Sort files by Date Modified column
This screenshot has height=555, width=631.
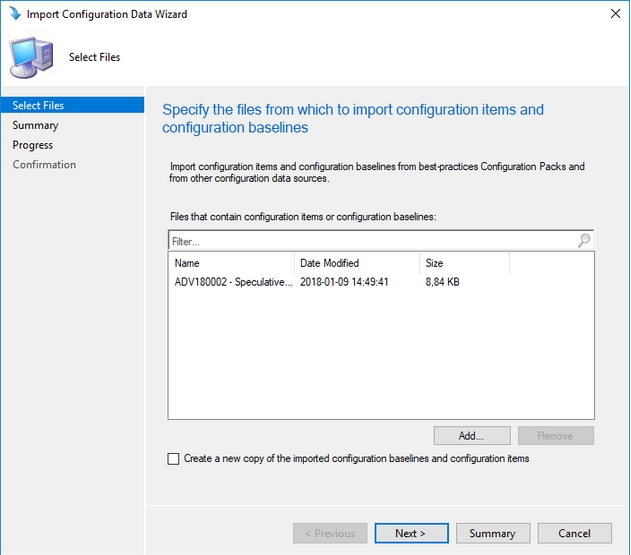tap(356, 263)
